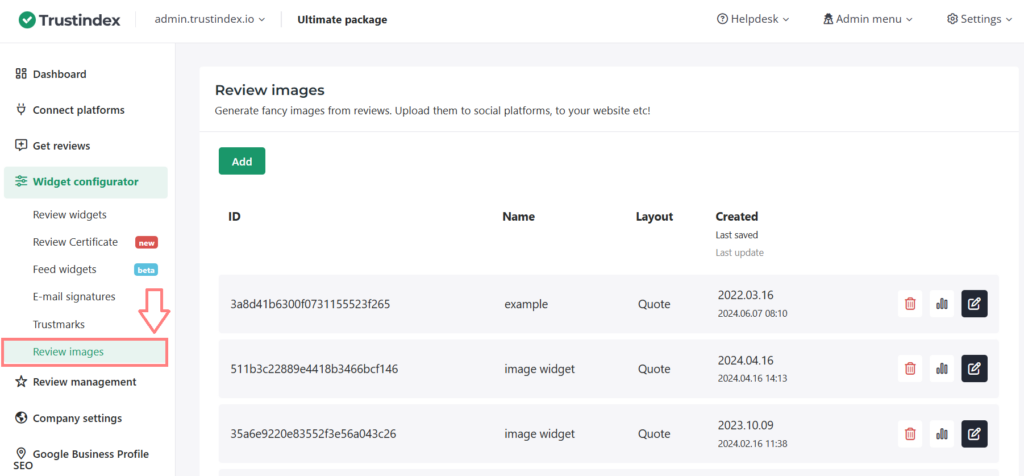Delete review image created 2024.04.16
Image resolution: width=1024 pixels, height=476 pixels.
point(910,369)
